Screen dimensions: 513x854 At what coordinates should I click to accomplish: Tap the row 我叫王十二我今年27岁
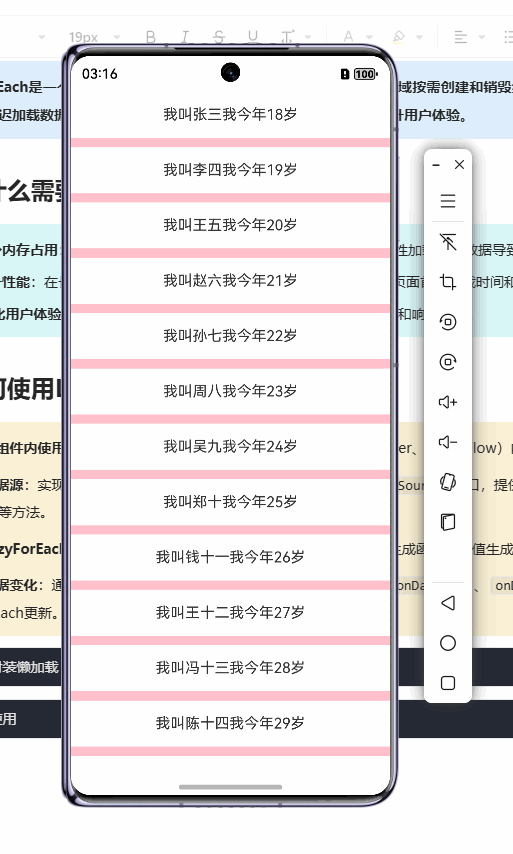click(x=230, y=613)
